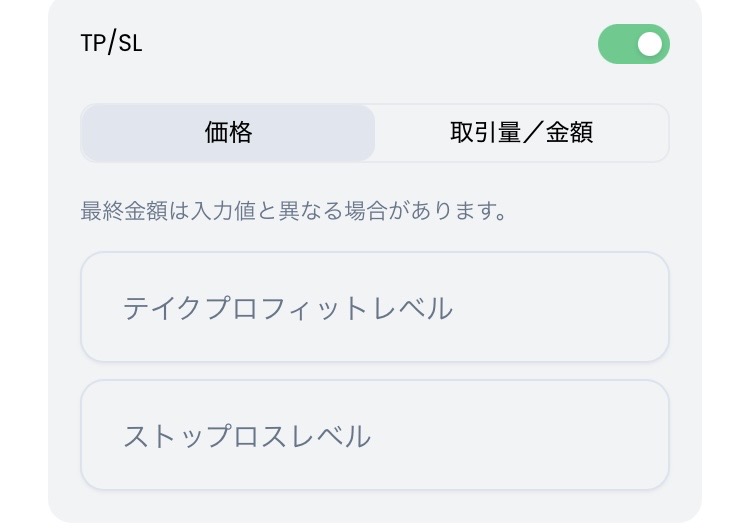Click the ストップロスレベル placeholder text
The image size is (750, 532).
point(247,436)
